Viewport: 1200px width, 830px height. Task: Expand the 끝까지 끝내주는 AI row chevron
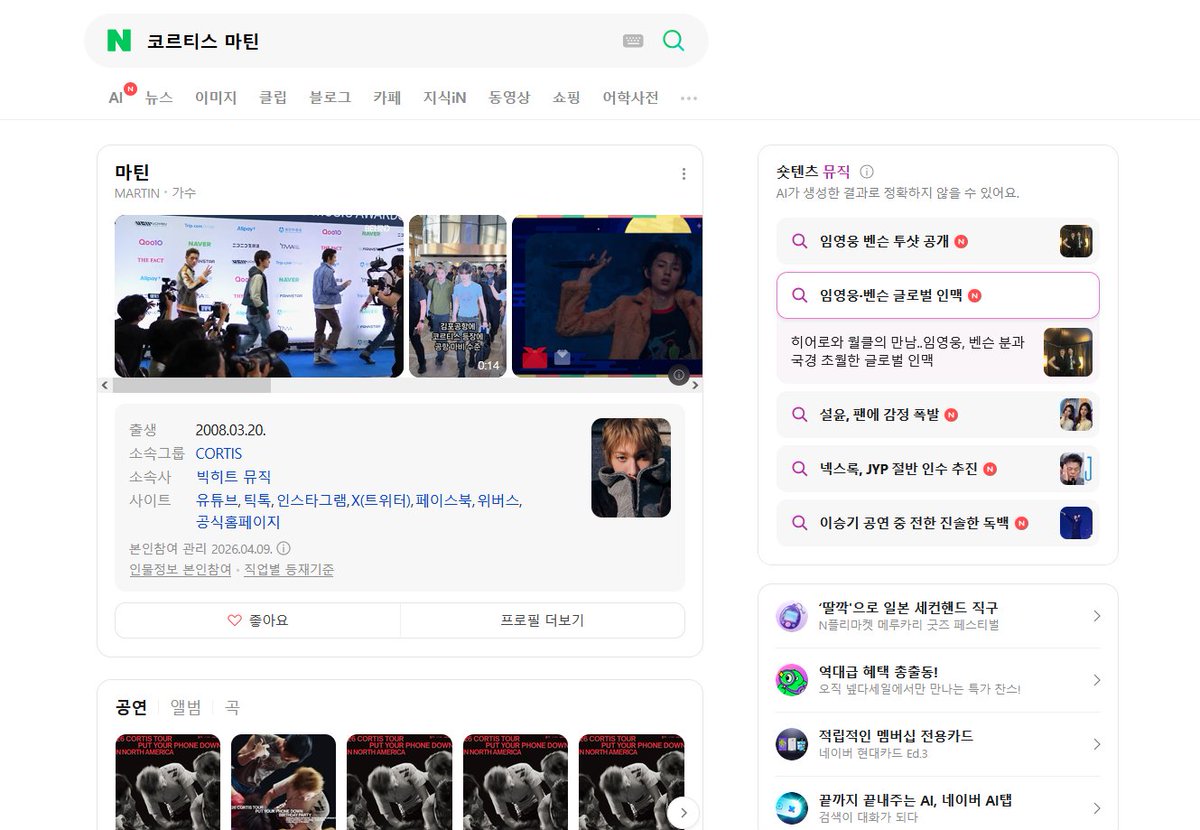coord(1096,808)
